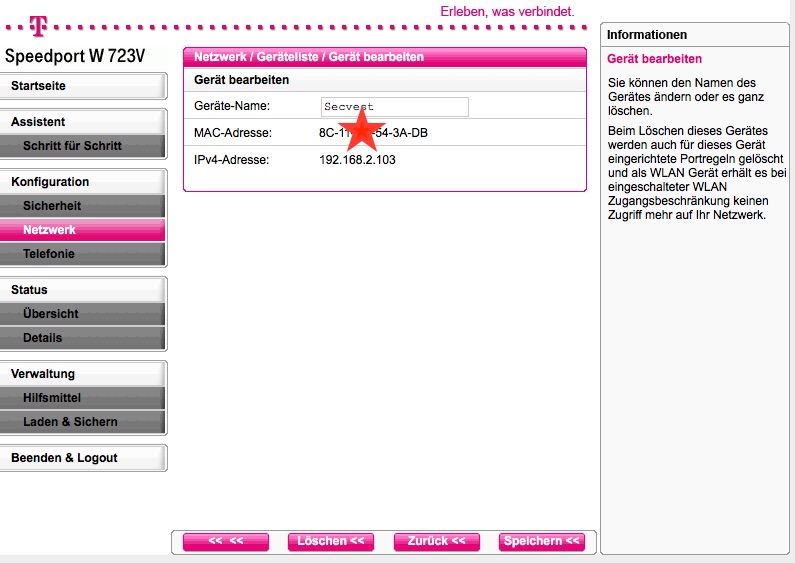This screenshot has height=563, width=795.
Task: Go back using Zurück button
Action: [x=436, y=541]
